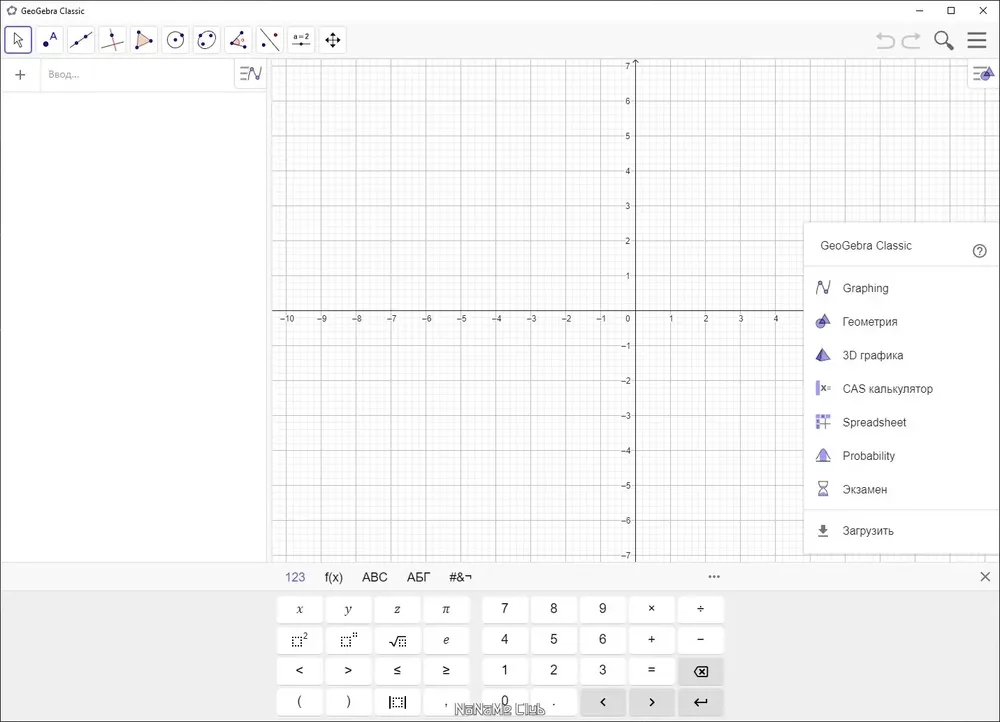The width and height of the screenshot is (1000, 722).
Task: Switch to Геометрия app
Action: (901, 321)
